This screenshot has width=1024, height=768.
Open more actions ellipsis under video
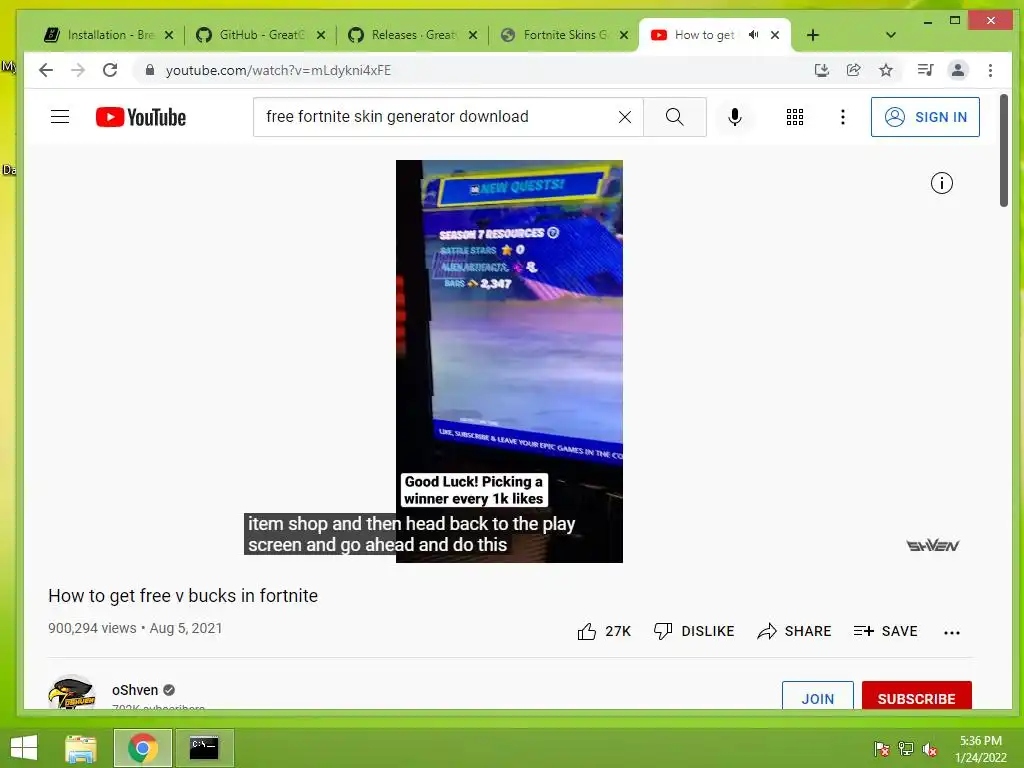click(x=952, y=632)
